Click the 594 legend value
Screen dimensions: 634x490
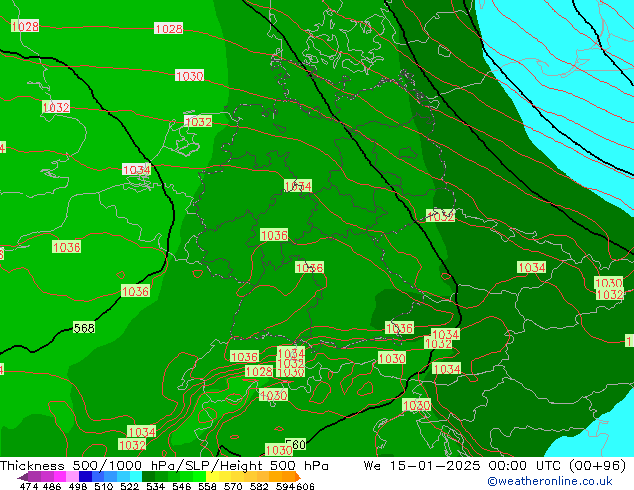click(285, 486)
